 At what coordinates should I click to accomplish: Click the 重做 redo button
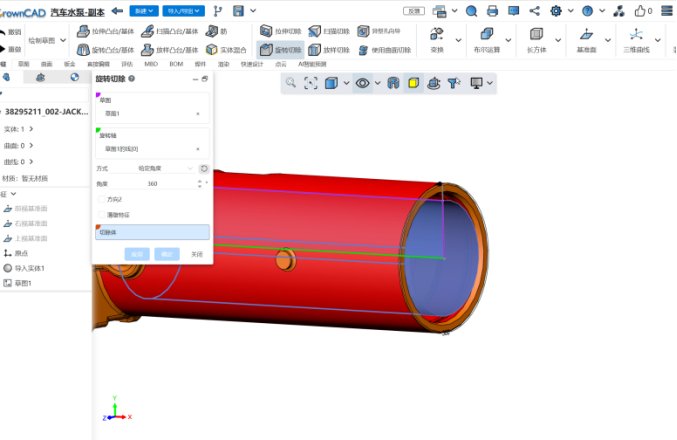10,49
